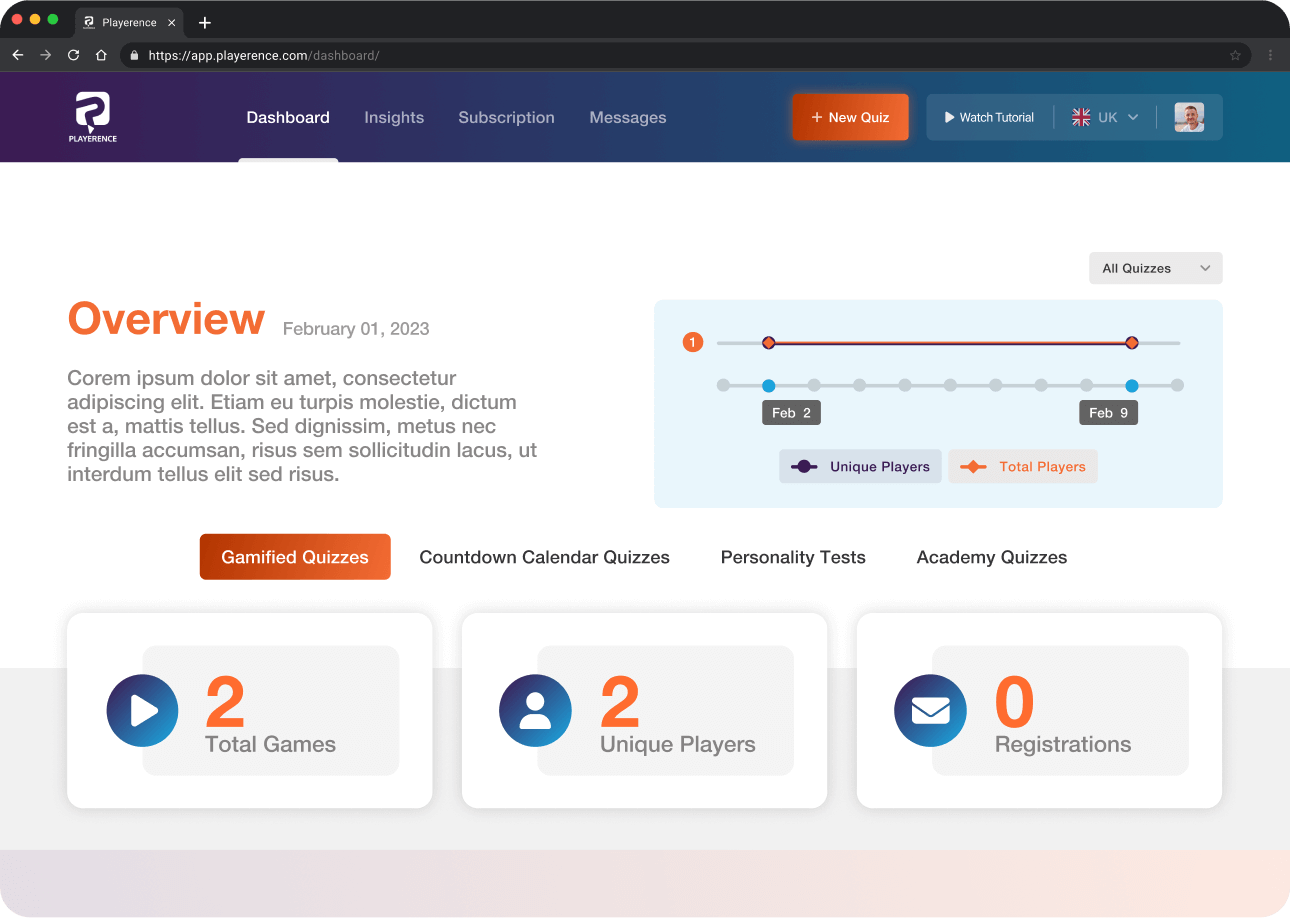Click the Registrations label

[1063, 744]
